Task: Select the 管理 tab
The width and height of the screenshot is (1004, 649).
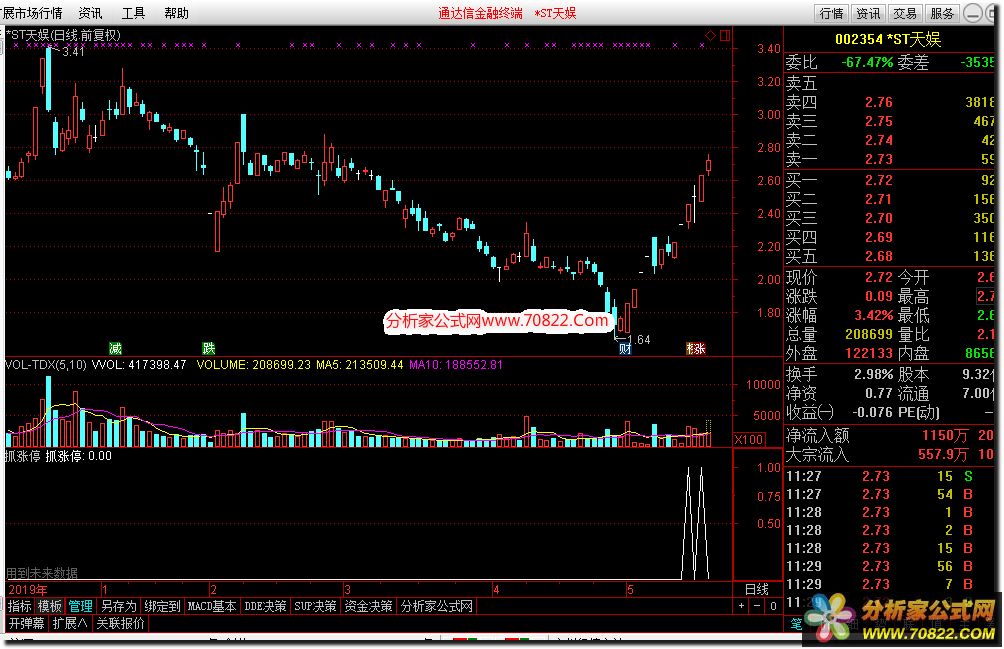Action: [x=81, y=606]
